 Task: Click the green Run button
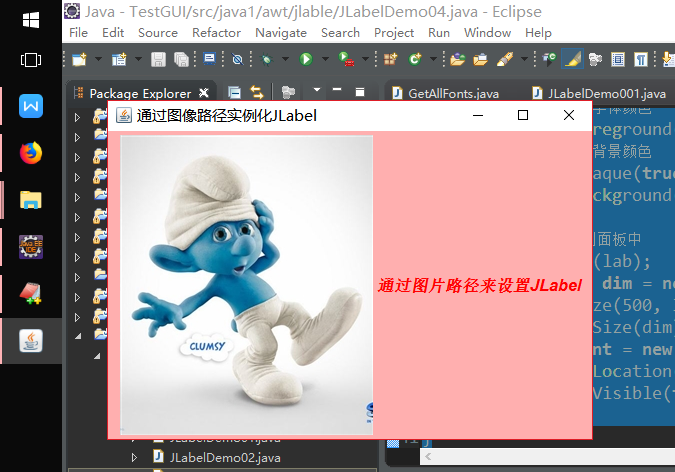point(306,59)
